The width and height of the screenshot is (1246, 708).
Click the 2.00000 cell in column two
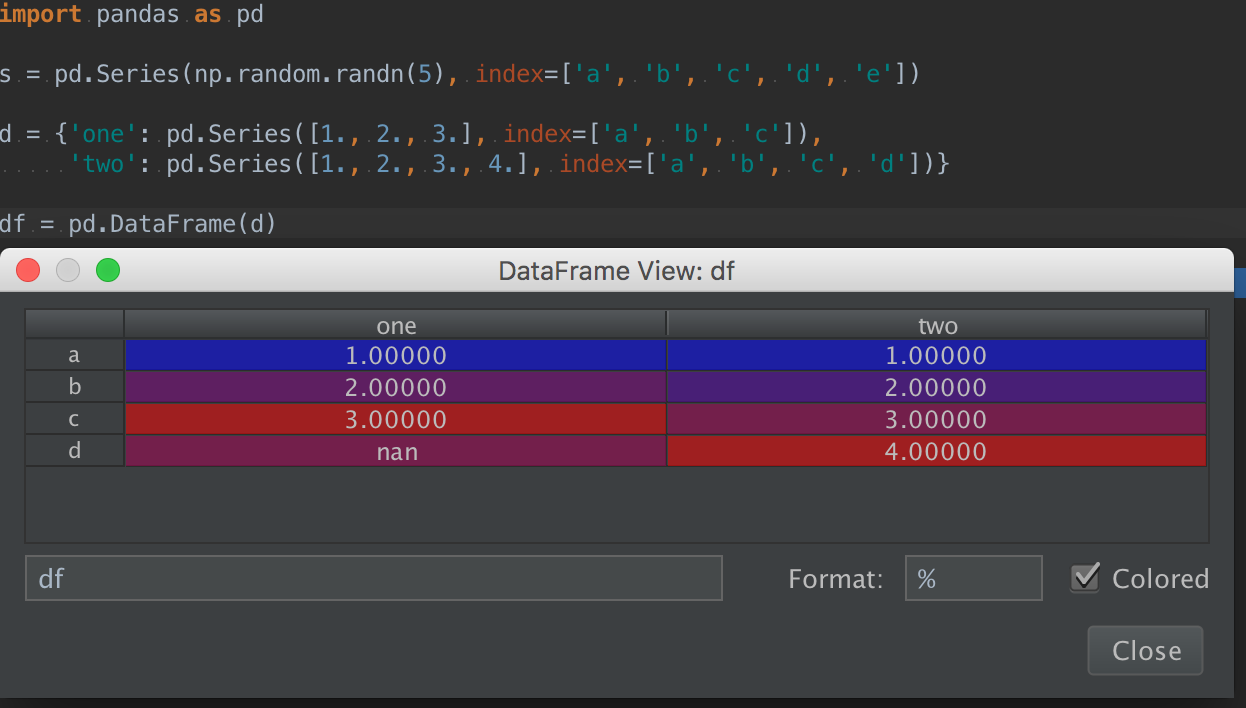tap(937, 387)
